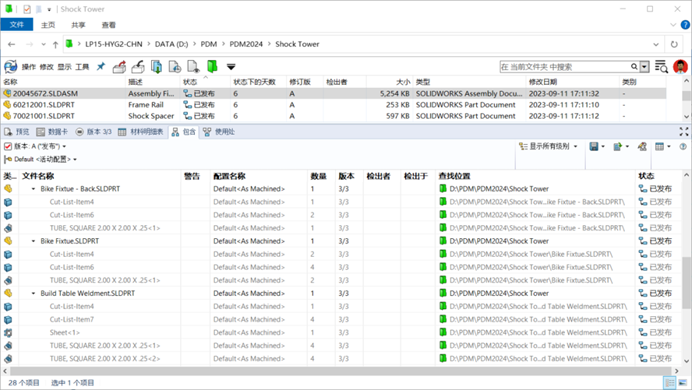The width and height of the screenshot is (692, 390).
Task: Click the edit pencil icon in contains toolbar
Action: tap(642, 146)
